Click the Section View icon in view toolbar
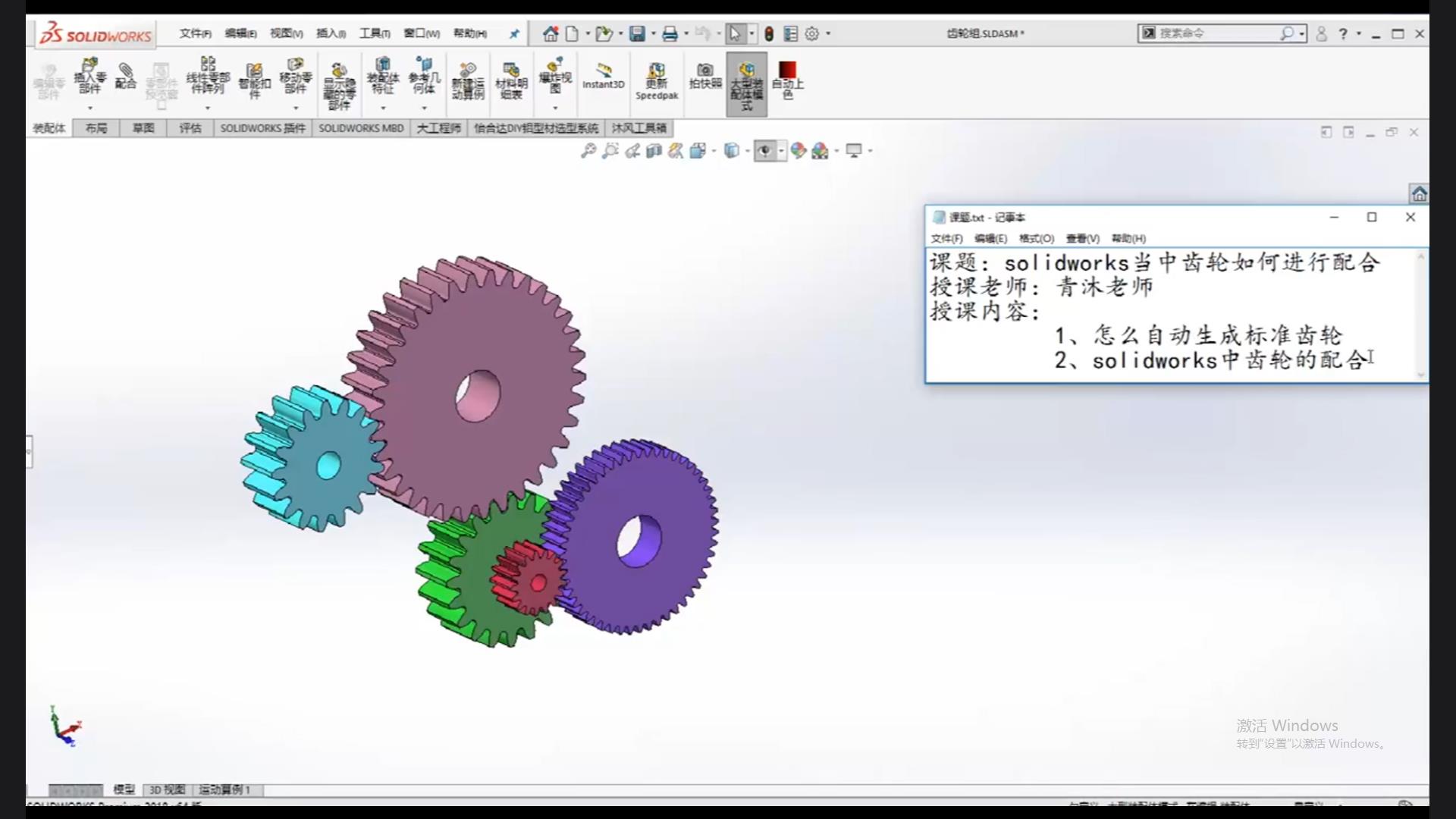 654,151
